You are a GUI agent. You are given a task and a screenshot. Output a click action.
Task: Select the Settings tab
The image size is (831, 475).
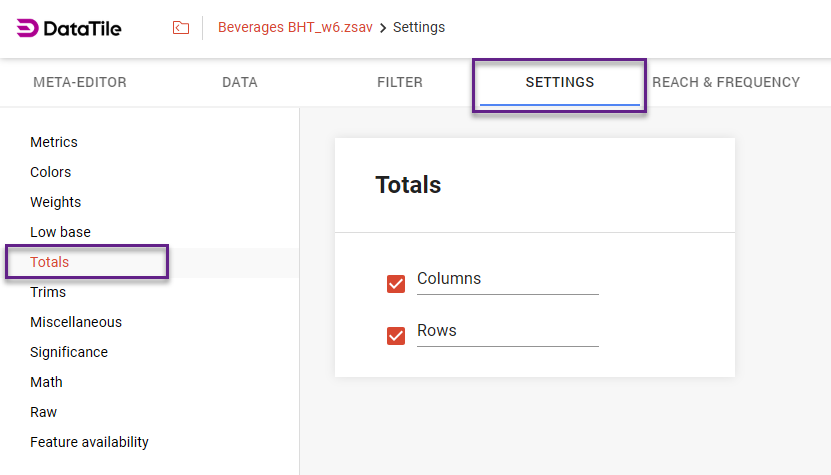point(559,83)
